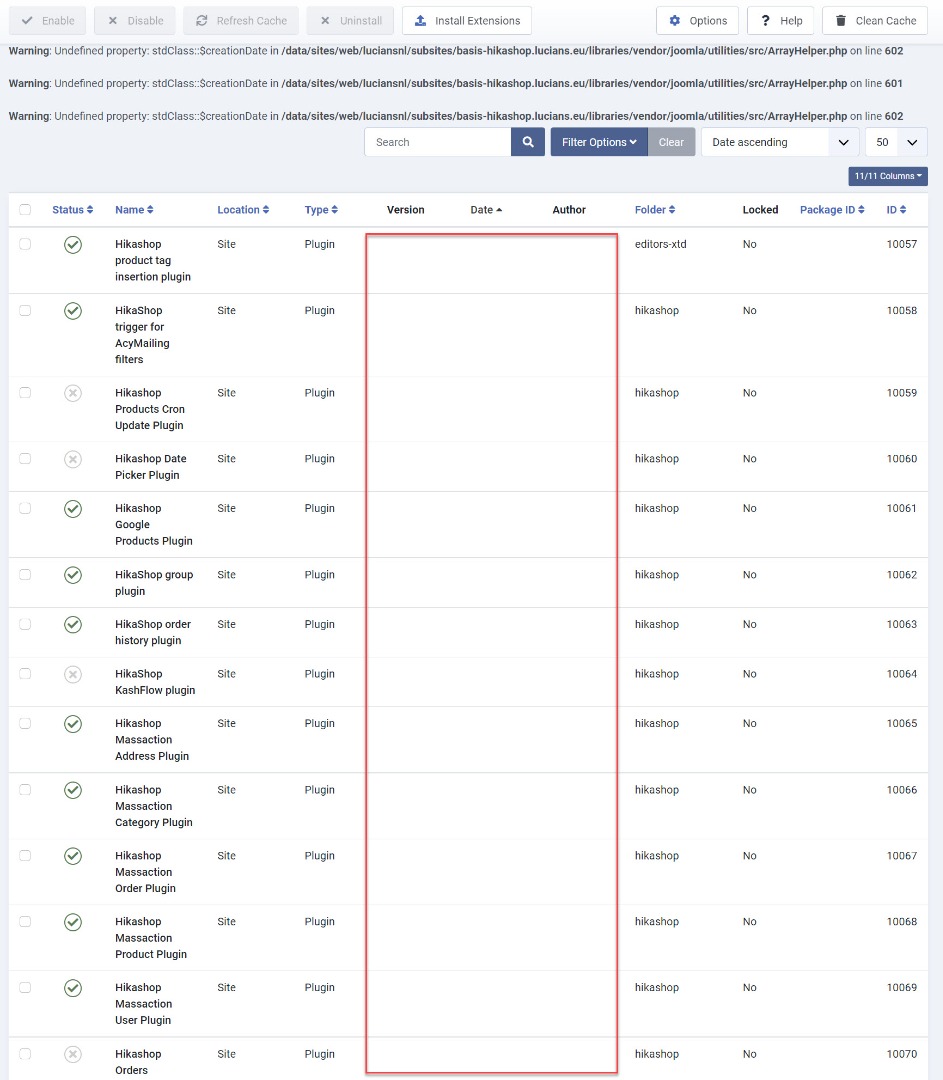Screen dimensions: 943x1080
Task: Click the Uninstall toolbar button
Action: tap(350, 21)
